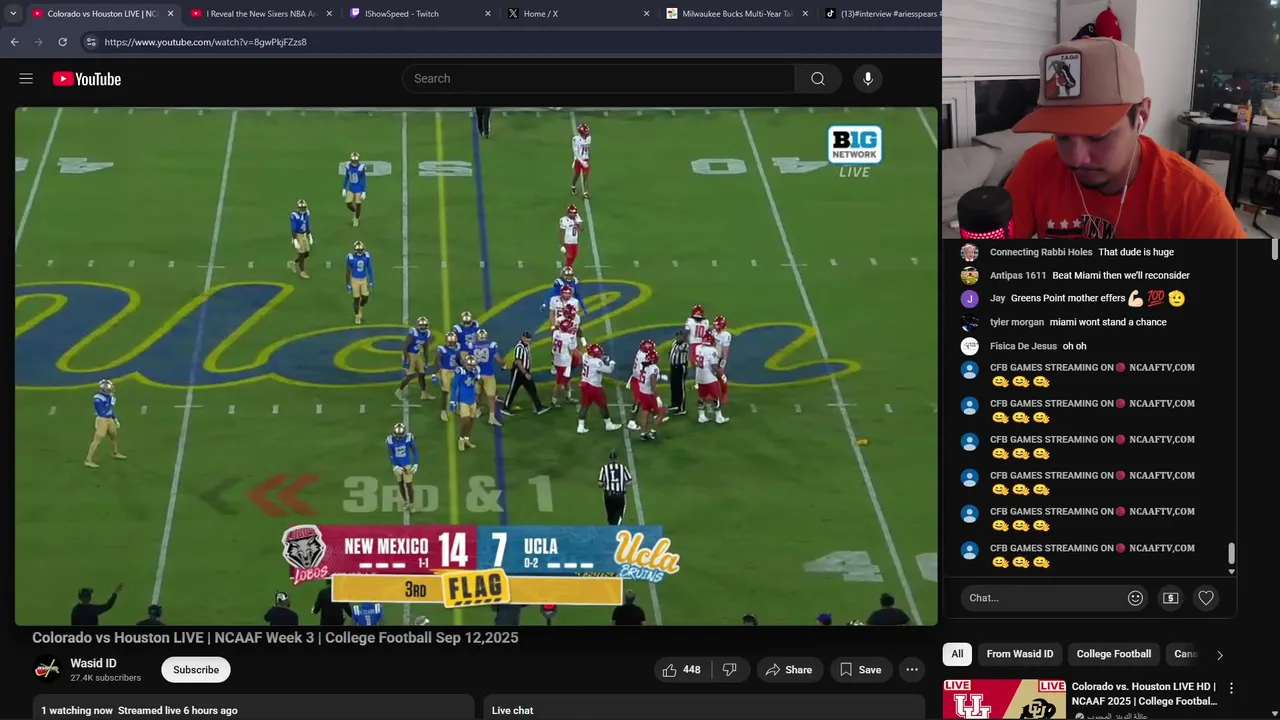1280x720 pixels.
Task: Click the browser address bar URL
Action: pyautogui.click(x=205, y=42)
